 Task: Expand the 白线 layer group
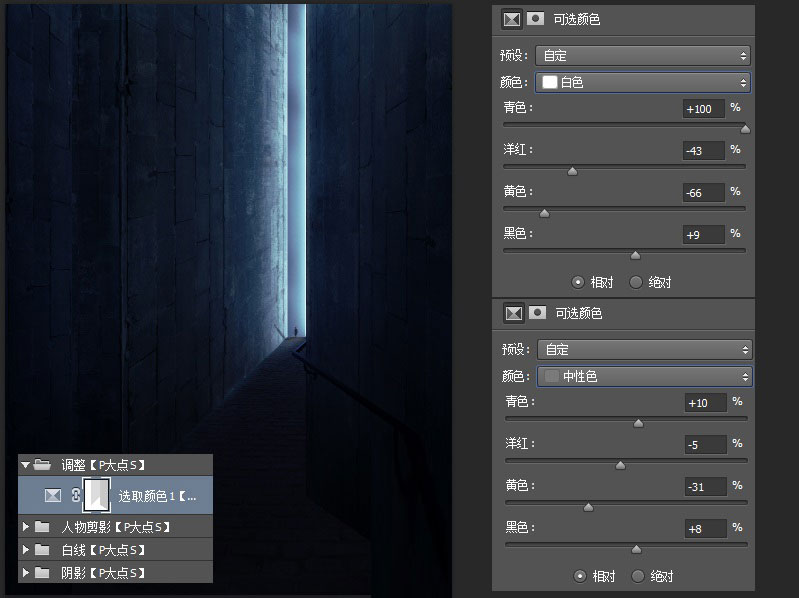25,550
